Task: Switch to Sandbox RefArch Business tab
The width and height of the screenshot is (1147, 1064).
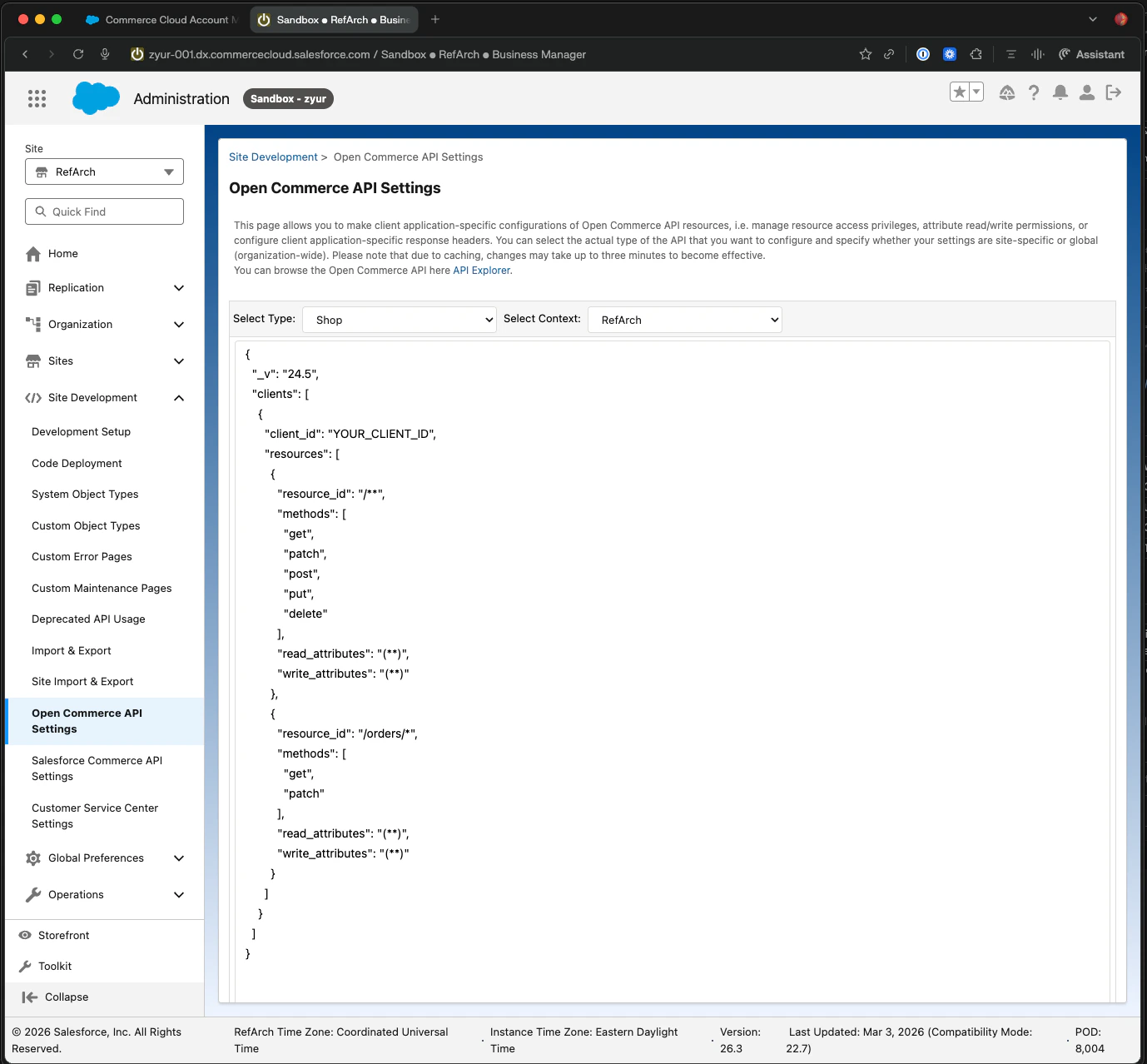Action: tap(335, 19)
